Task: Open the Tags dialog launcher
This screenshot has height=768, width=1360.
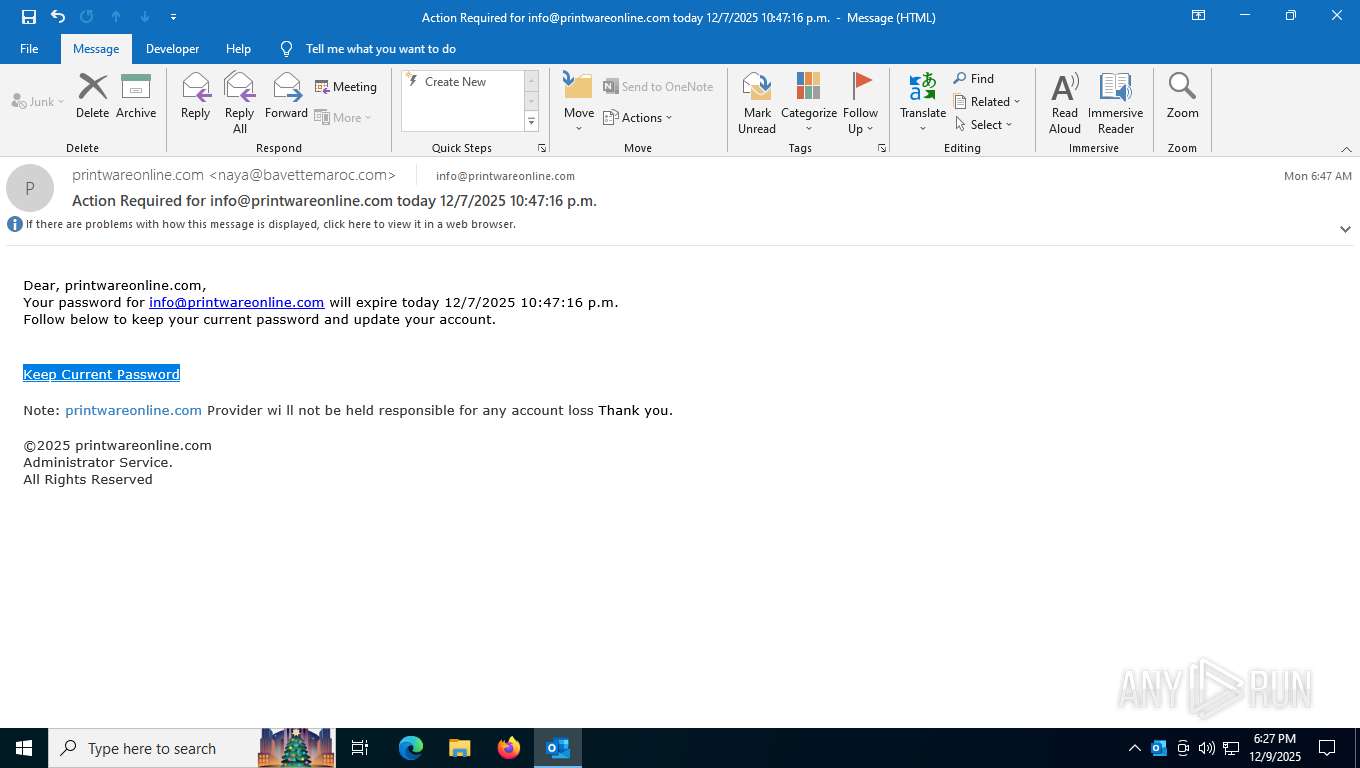Action: (x=882, y=148)
